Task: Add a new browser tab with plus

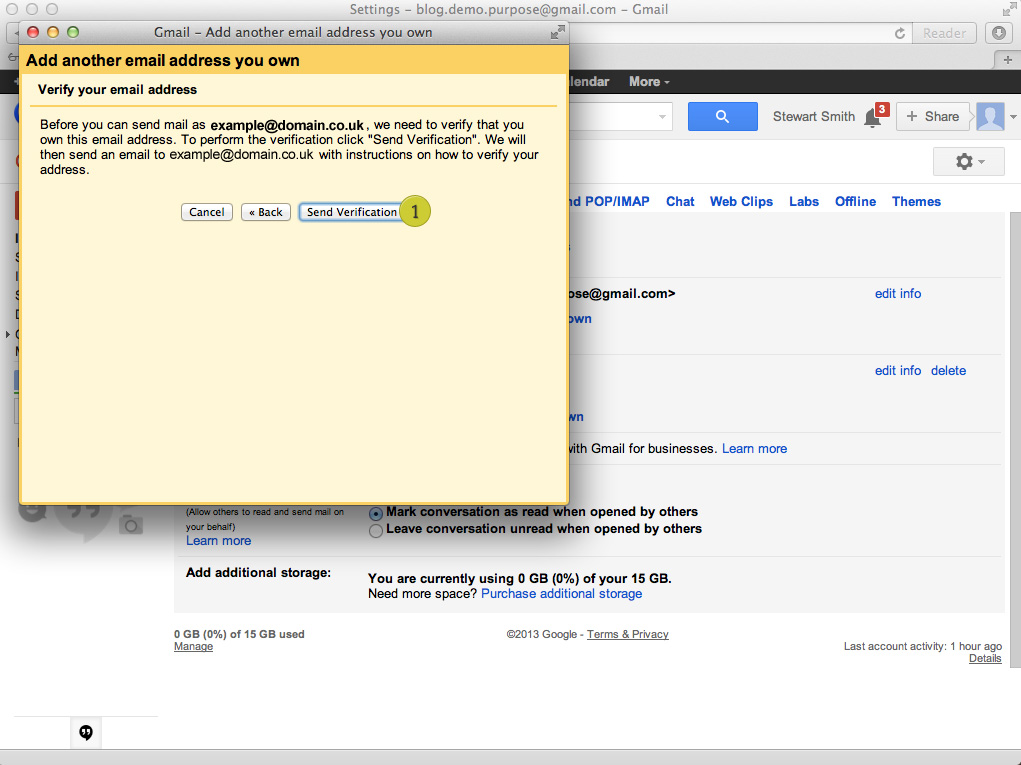Action: 1008,60
